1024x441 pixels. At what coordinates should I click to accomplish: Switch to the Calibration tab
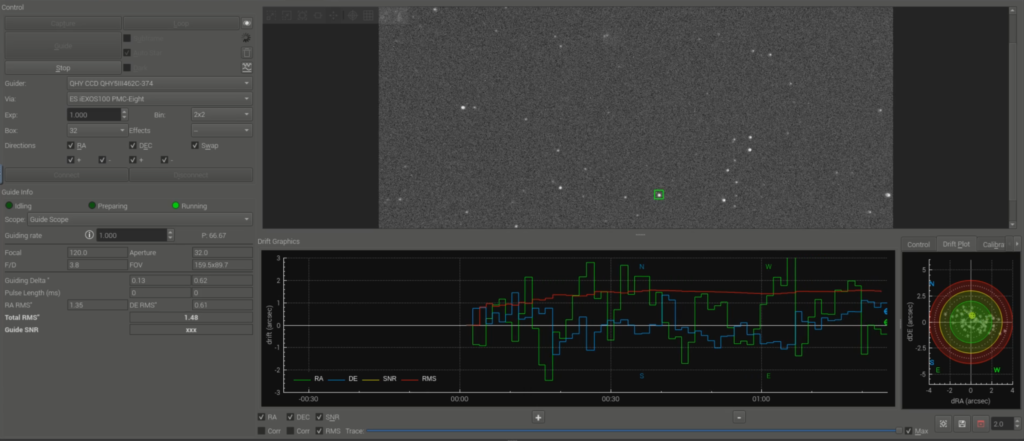(x=993, y=244)
